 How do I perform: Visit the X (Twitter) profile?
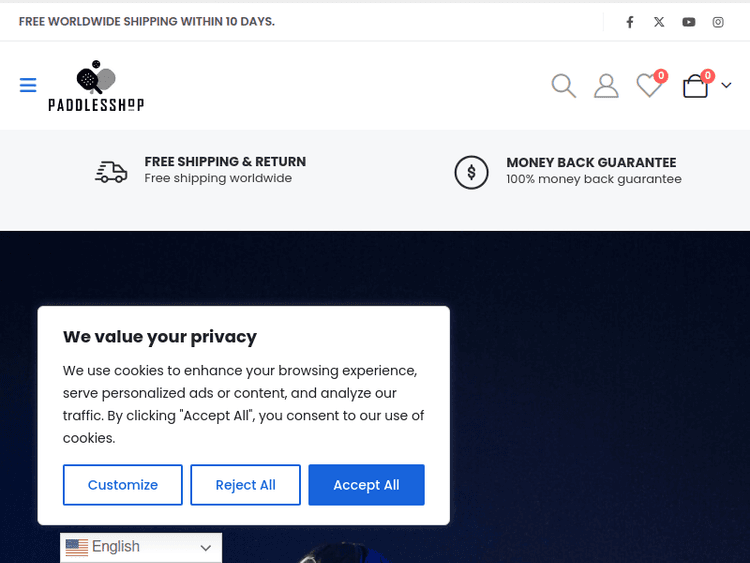click(x=659, y=22)
